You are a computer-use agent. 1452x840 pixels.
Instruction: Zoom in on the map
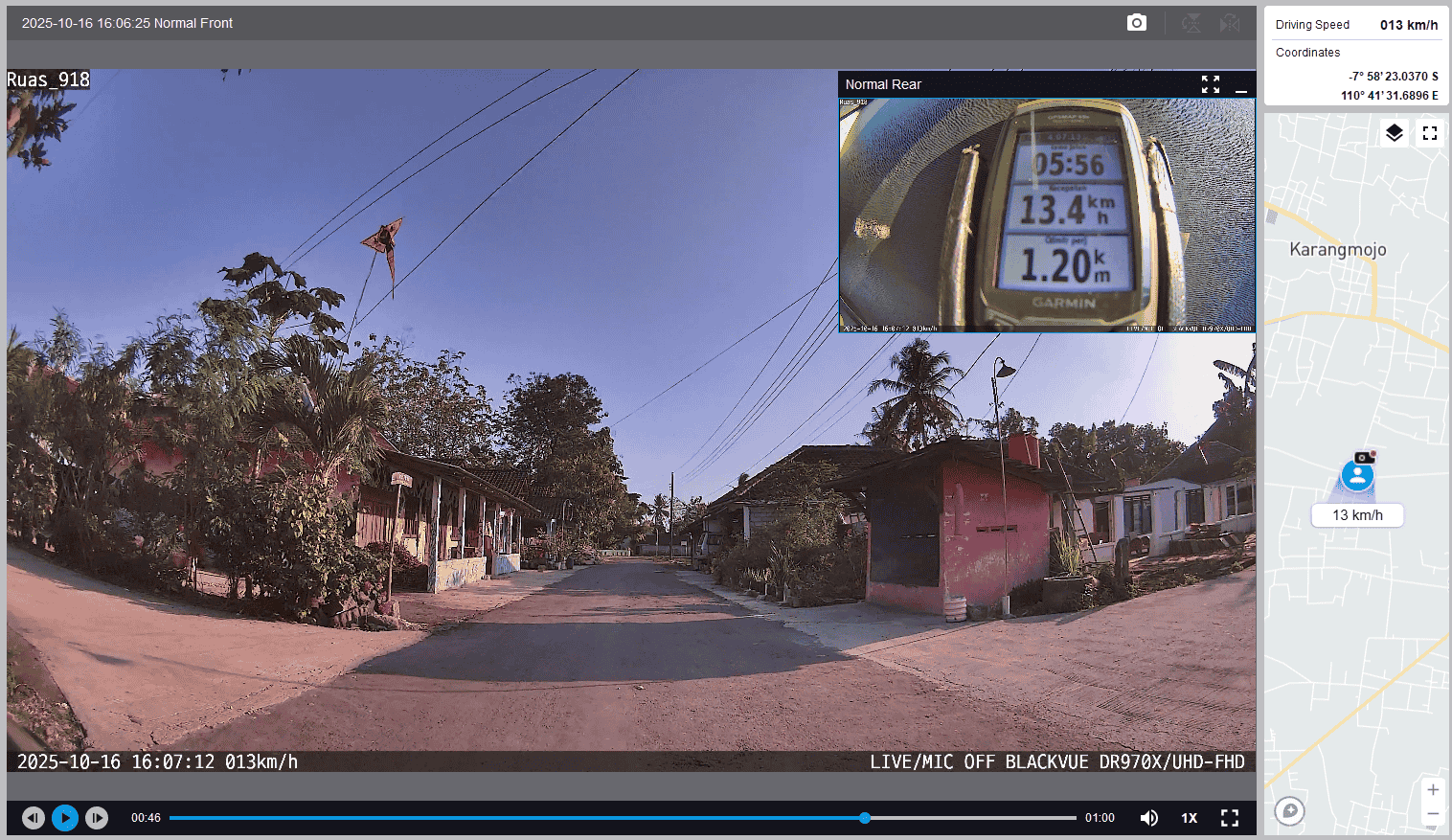click(x=1433, y=790)
